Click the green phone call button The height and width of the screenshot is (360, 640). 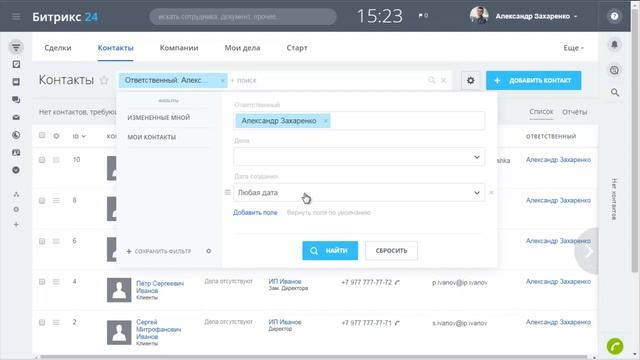tap(615, 346)
